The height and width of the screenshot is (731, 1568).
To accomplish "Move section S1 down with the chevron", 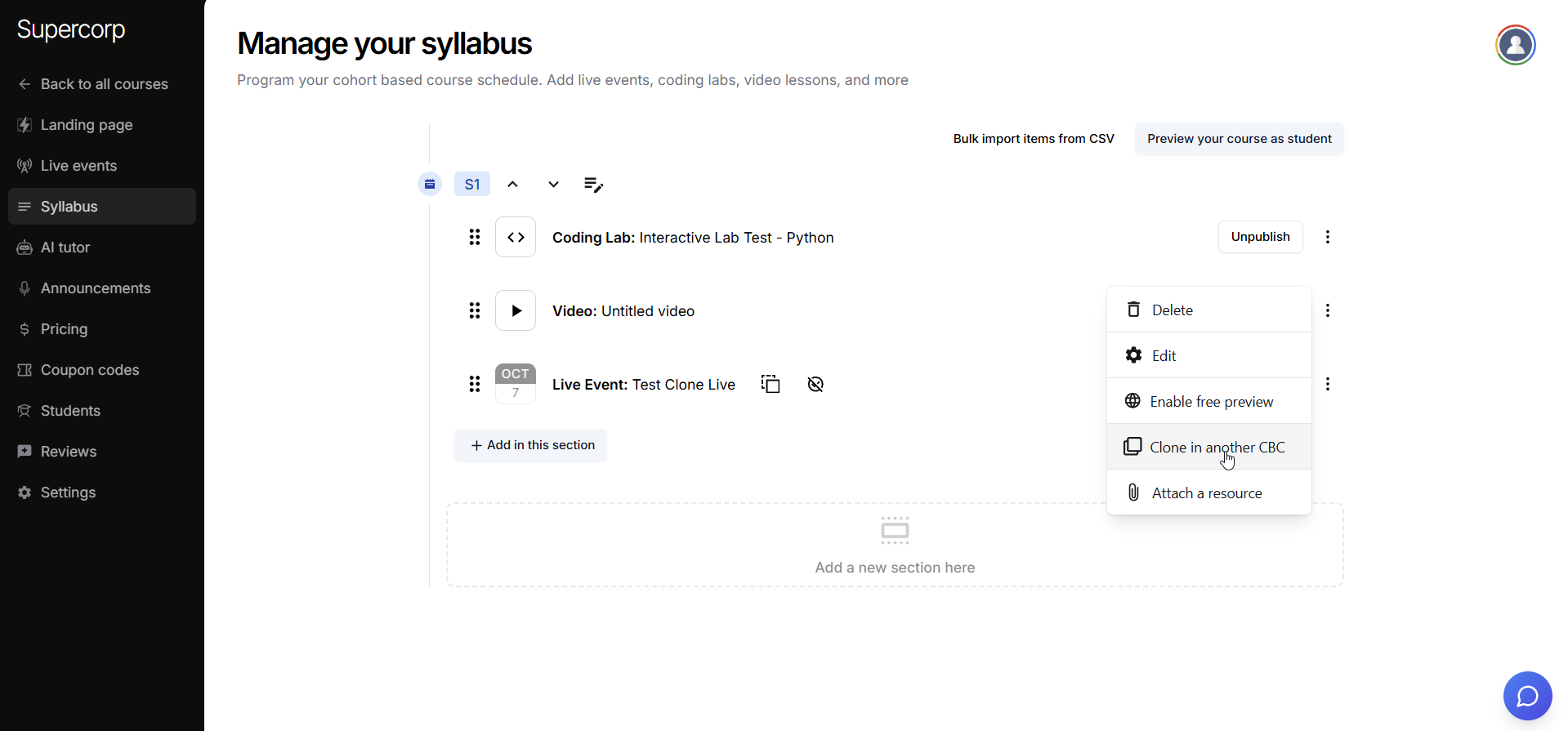I will (553, 185).
